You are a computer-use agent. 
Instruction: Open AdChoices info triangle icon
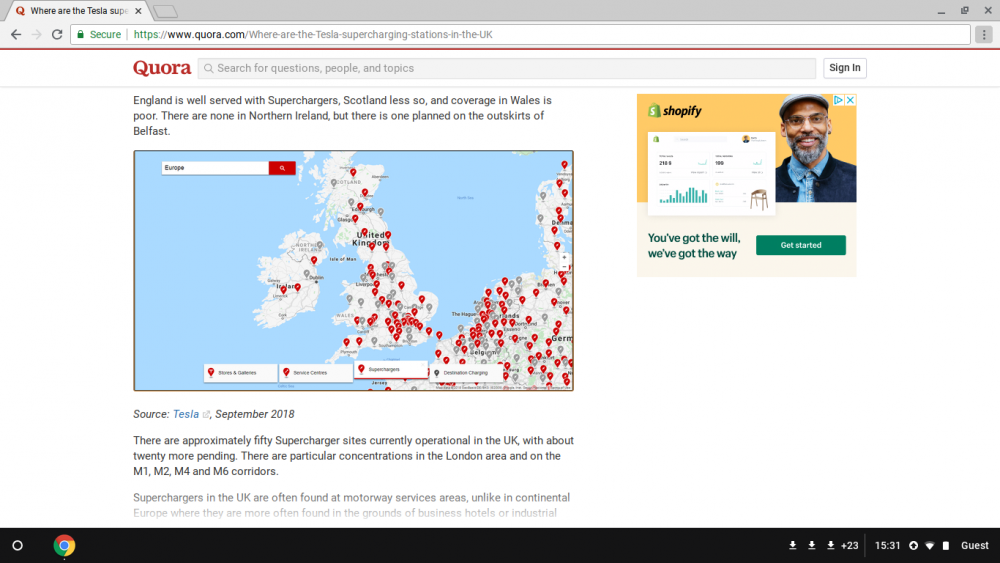click(x=839, y=100)
